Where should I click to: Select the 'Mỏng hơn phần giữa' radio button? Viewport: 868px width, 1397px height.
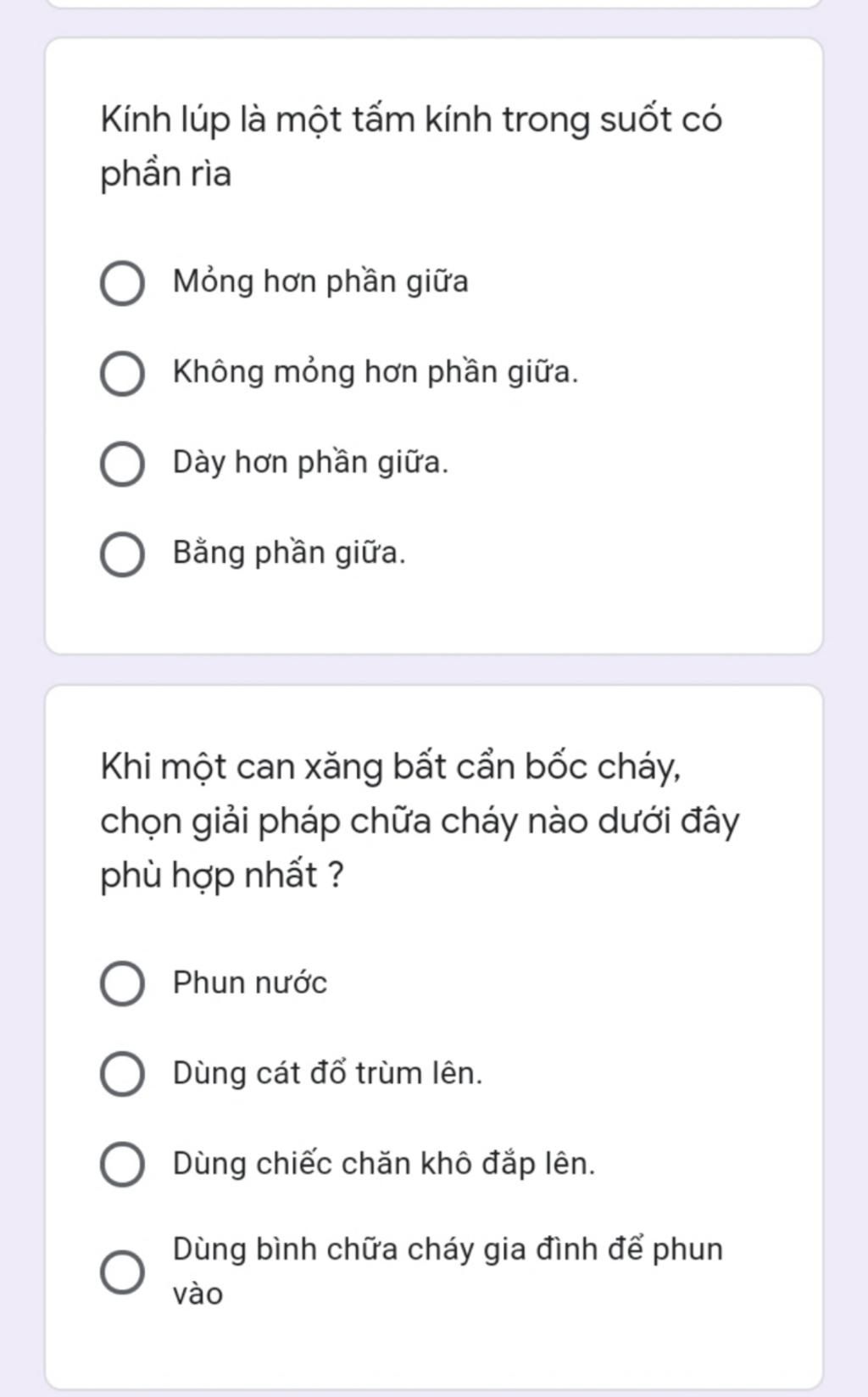point(122,283)
